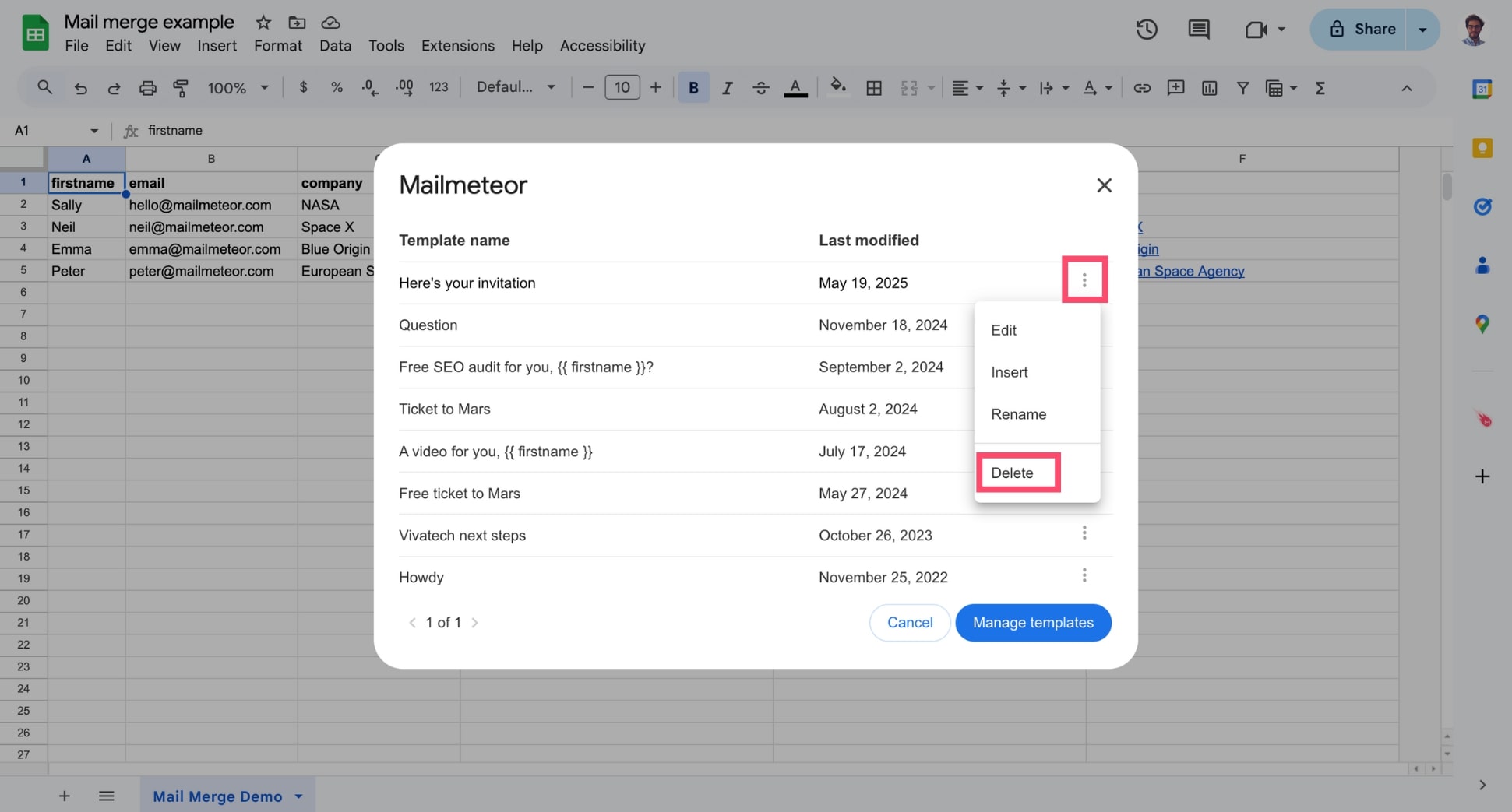Choose Edit in template context menu
Image resolution: width=1512 pixels, height=812 pixels.
click(x=1037, y=330)
